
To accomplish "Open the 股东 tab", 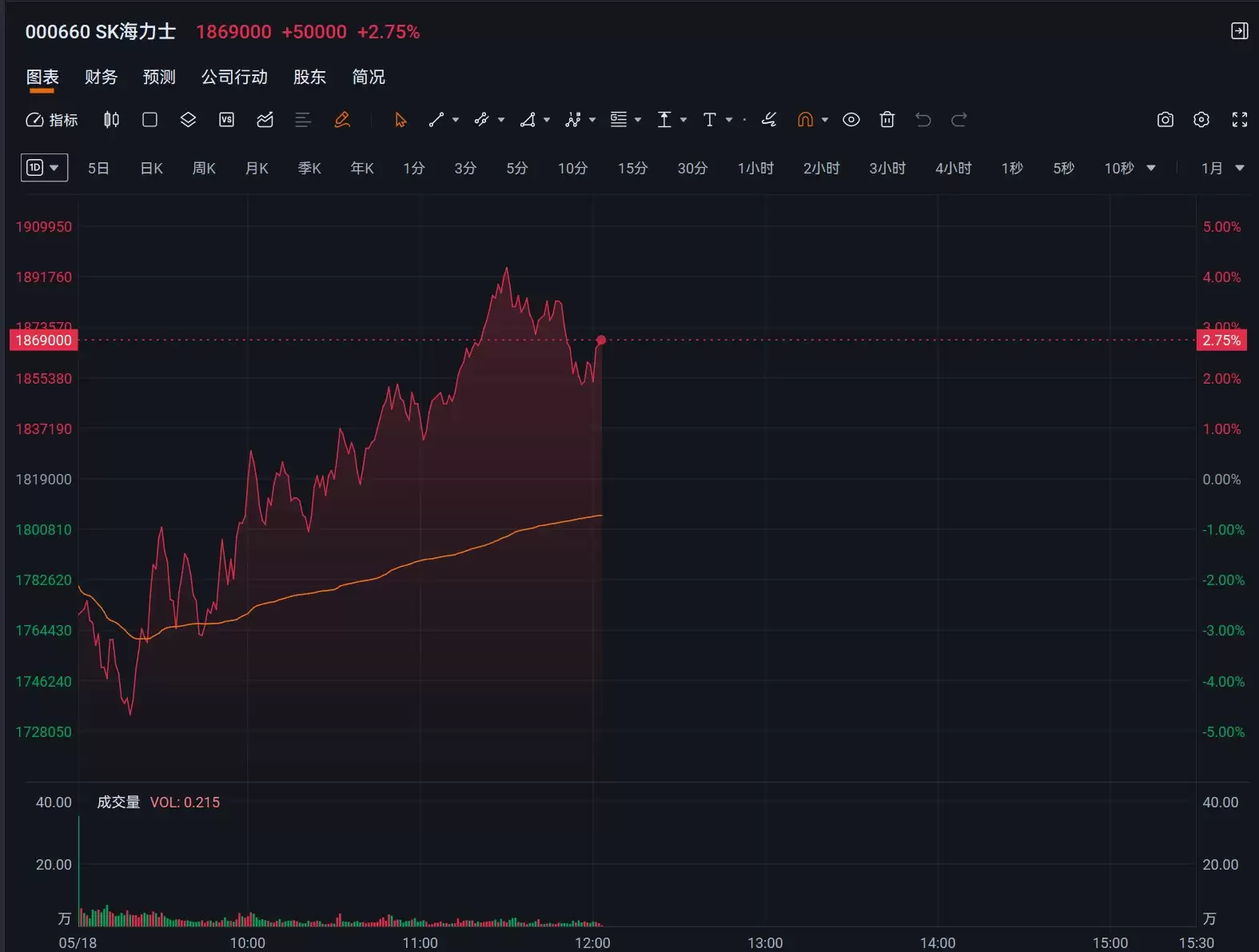I will 309,77.
